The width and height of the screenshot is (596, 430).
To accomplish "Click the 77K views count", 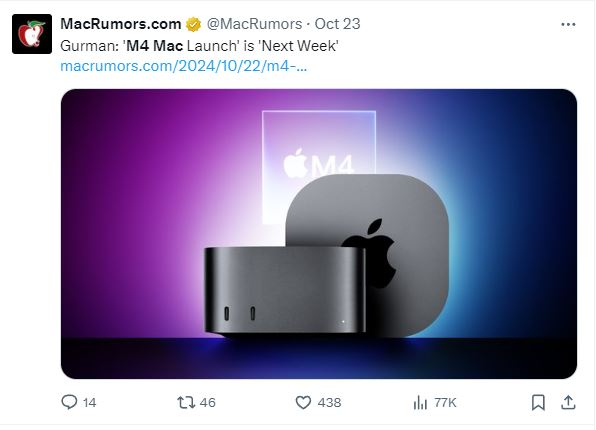I will (x=445, y=403).
